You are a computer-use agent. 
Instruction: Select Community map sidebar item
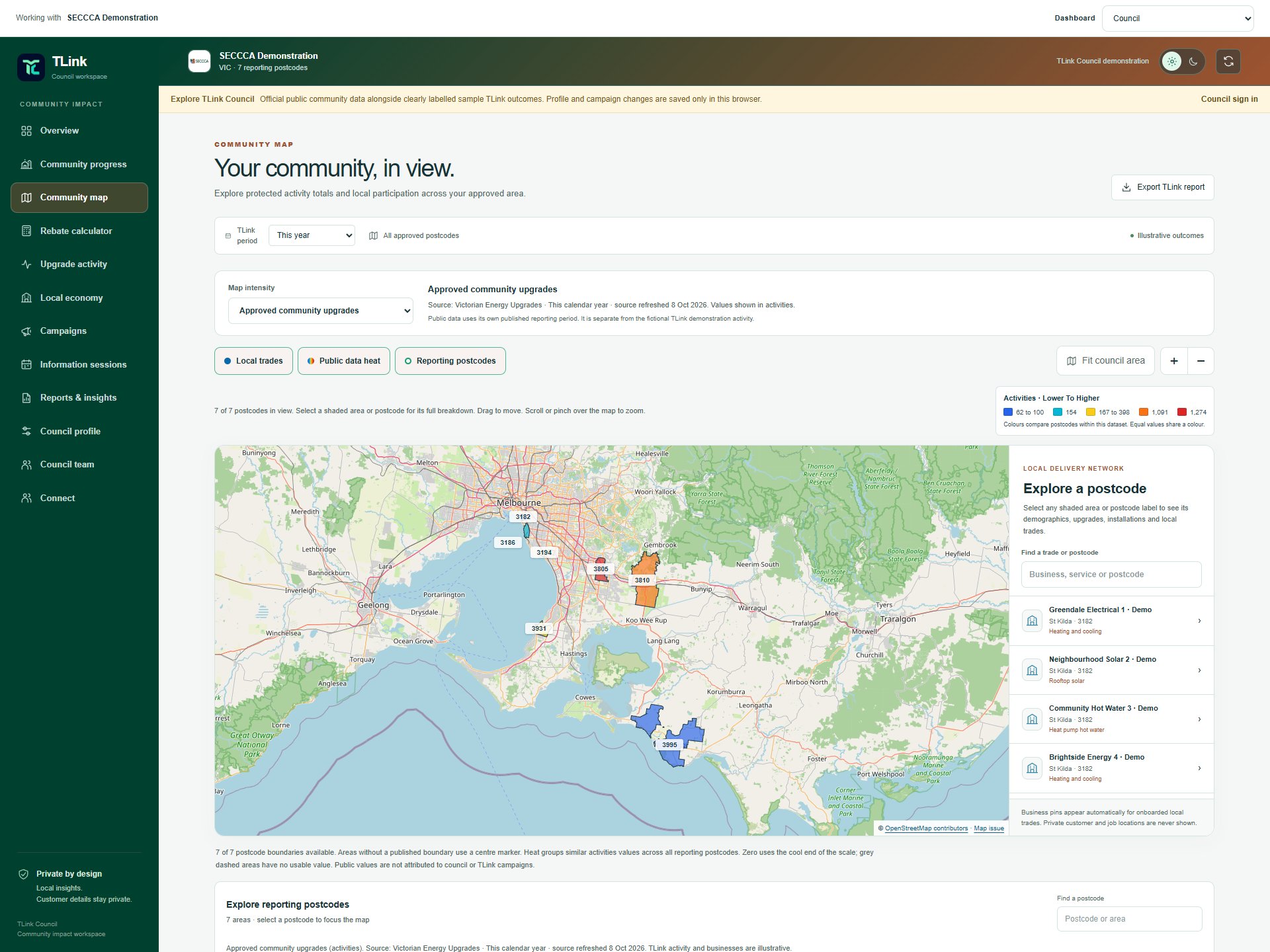click(x=79, y=198)
